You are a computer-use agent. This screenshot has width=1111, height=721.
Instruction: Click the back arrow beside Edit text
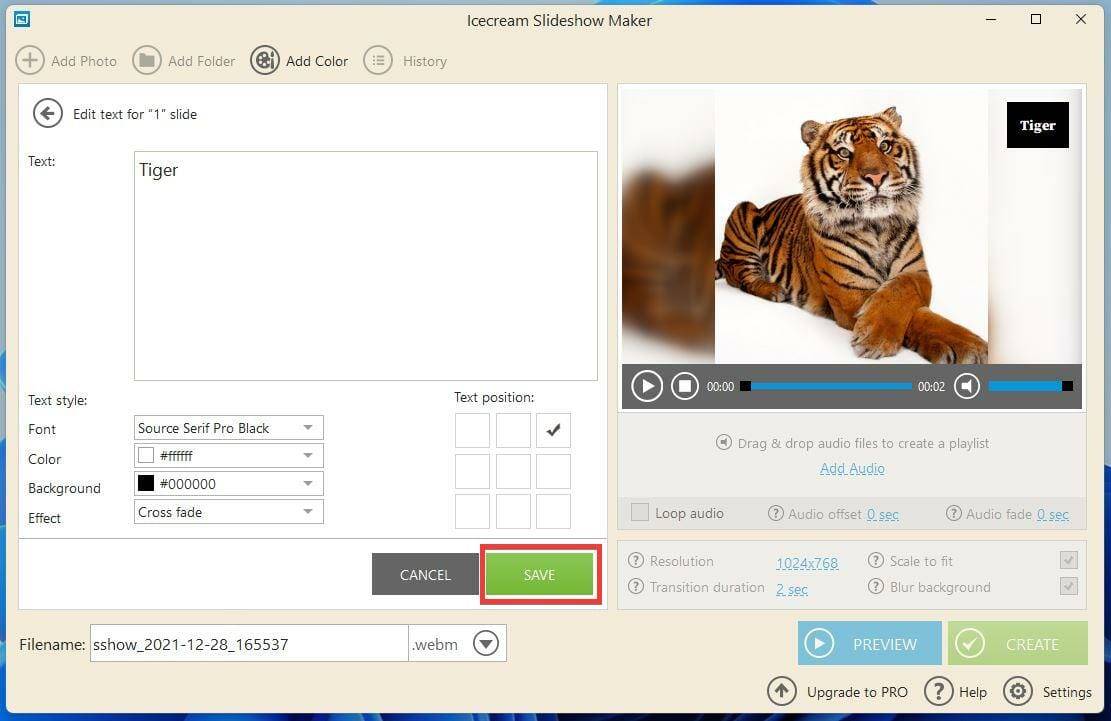[x=47, y=114]
